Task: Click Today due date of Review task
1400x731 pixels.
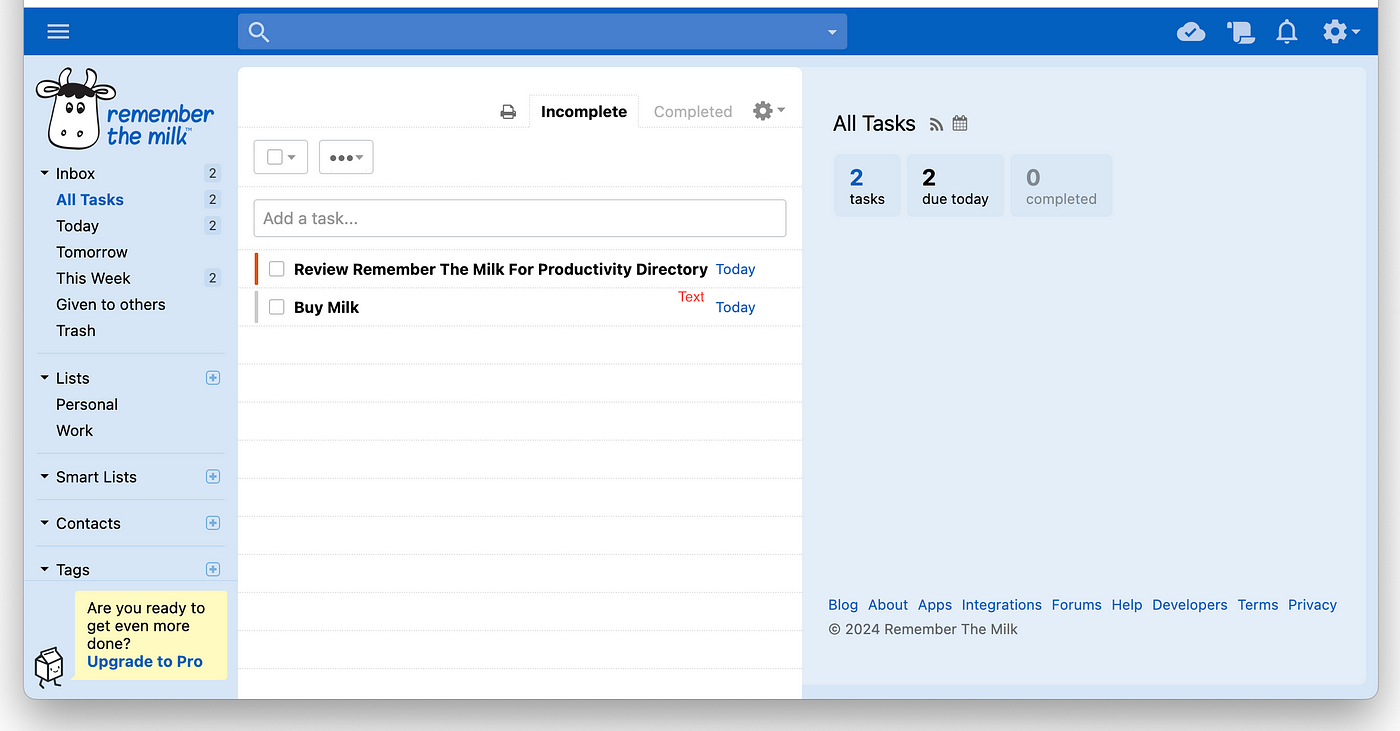Action: click(x=735, y=269)
